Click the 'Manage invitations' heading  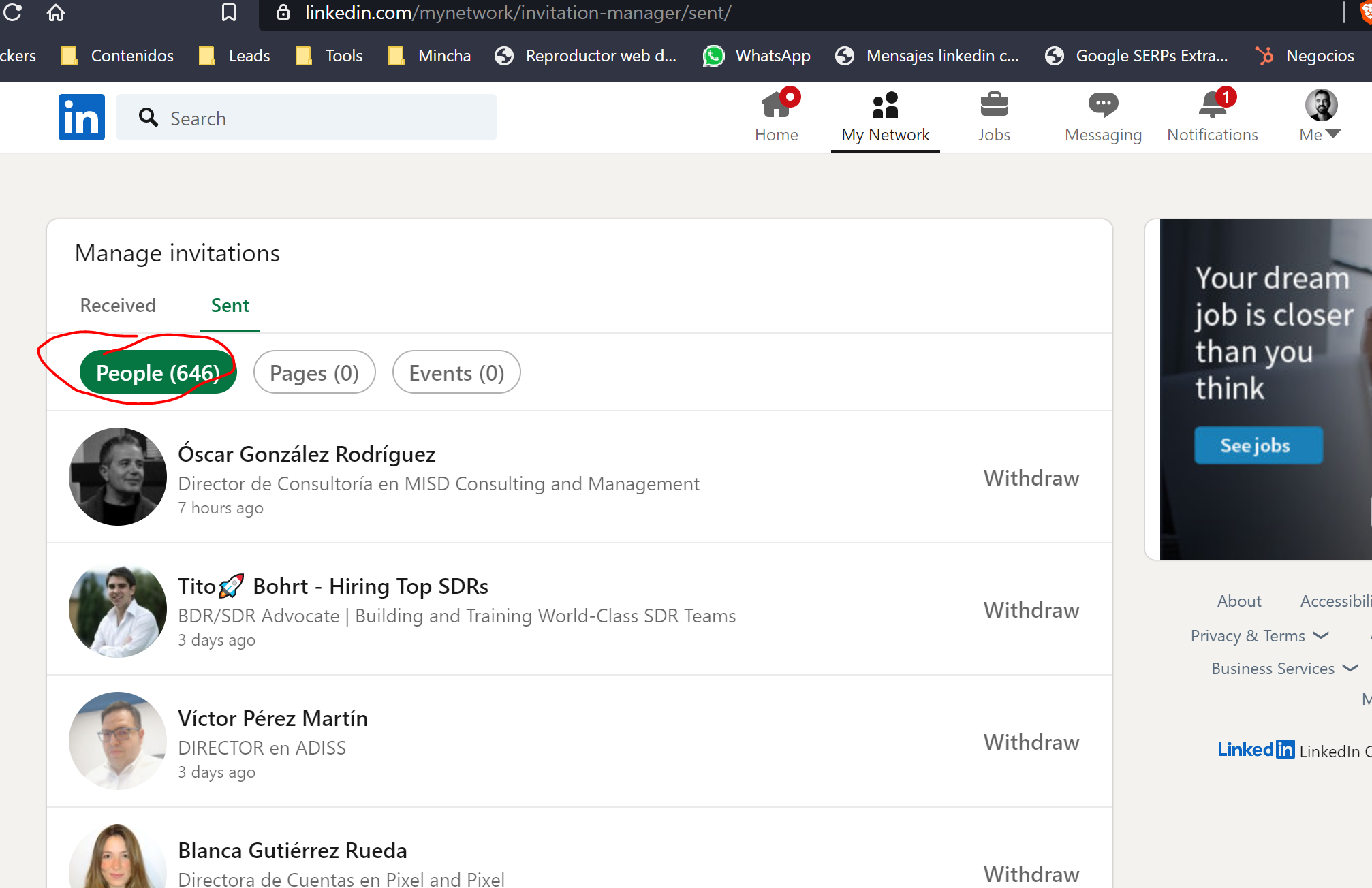177,253
